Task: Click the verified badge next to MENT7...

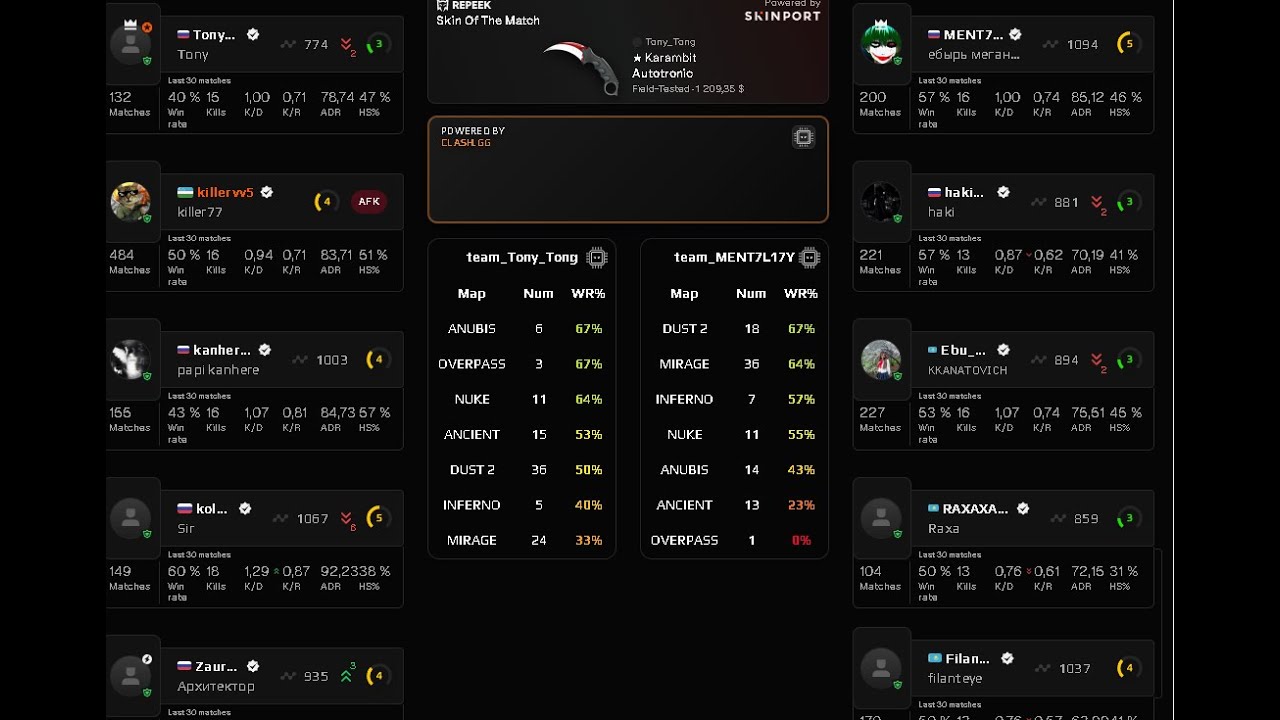Action: click(x=1016, y=34)
